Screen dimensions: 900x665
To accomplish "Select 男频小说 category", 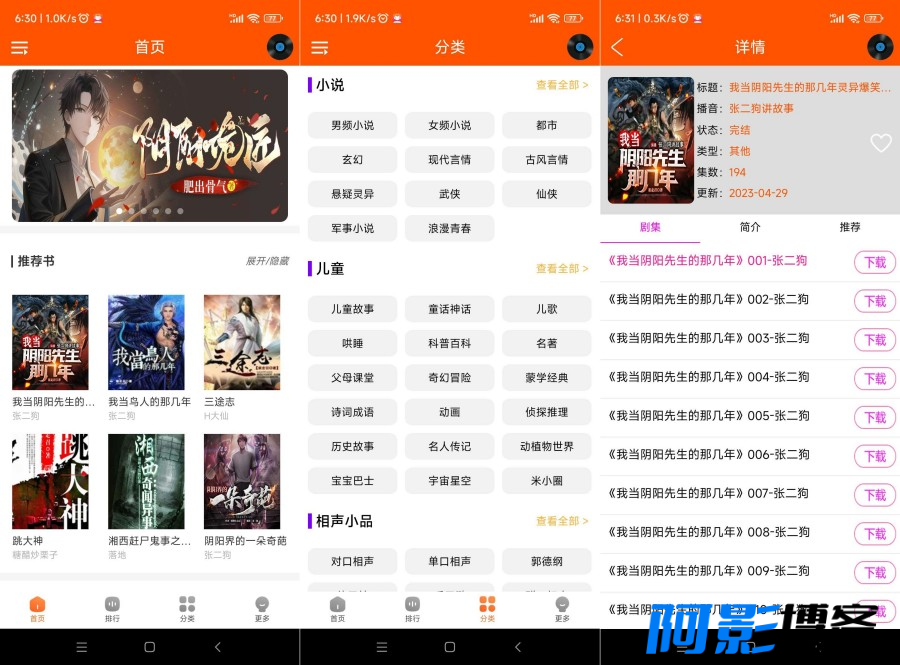I will pyautogui.click(x=352, y=125).
